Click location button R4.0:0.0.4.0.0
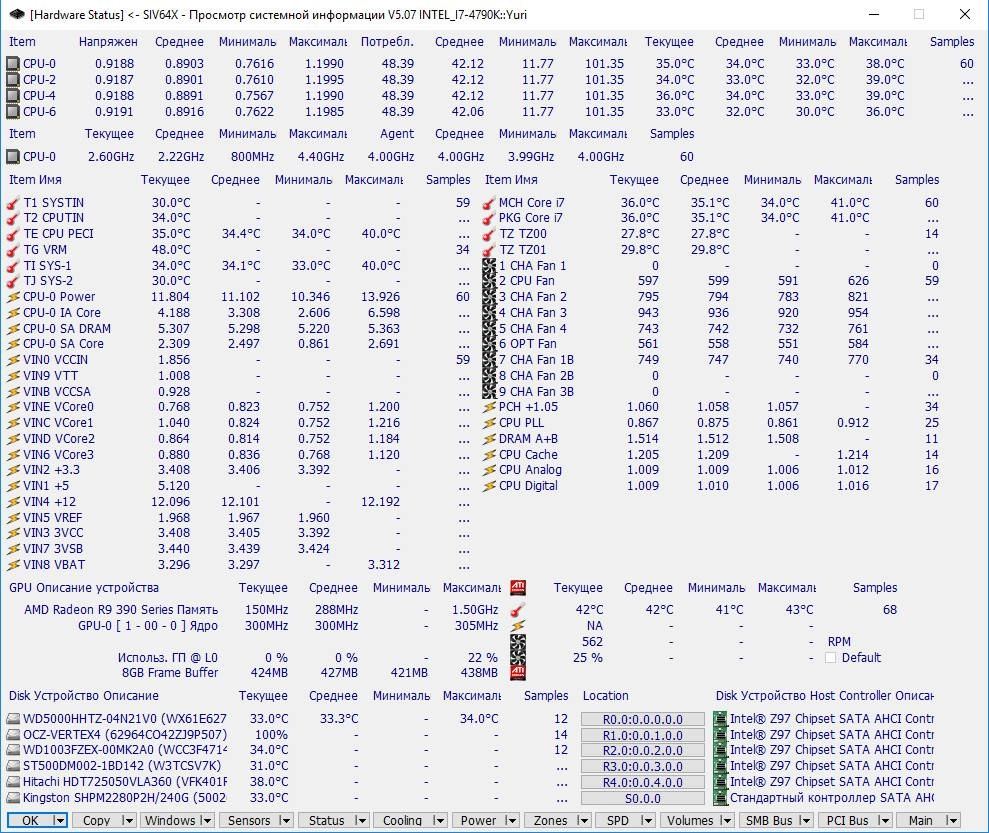The image size is (989, 833). point(643,783)
